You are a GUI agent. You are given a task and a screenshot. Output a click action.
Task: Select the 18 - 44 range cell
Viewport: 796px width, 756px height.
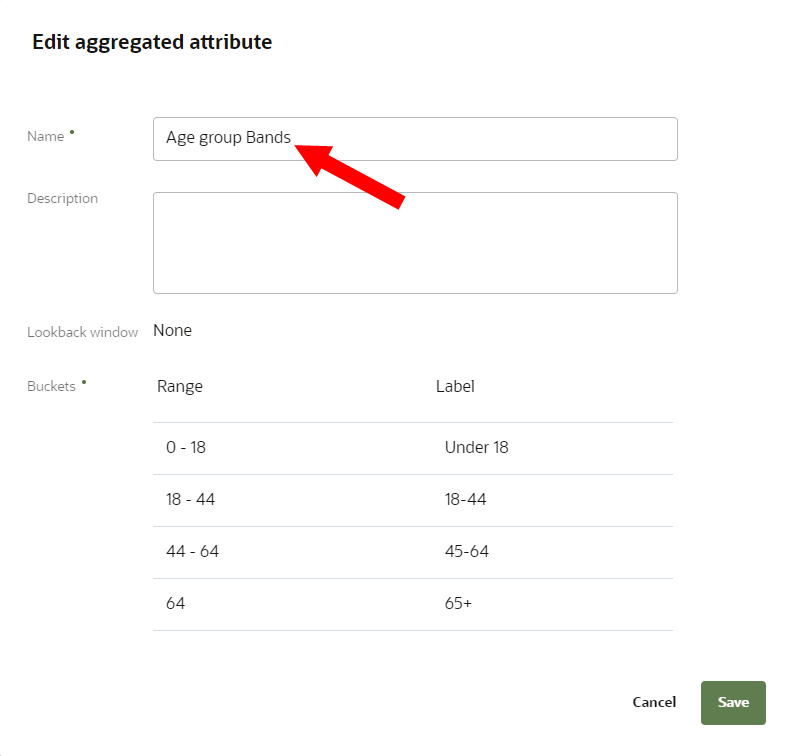point(190,500)
